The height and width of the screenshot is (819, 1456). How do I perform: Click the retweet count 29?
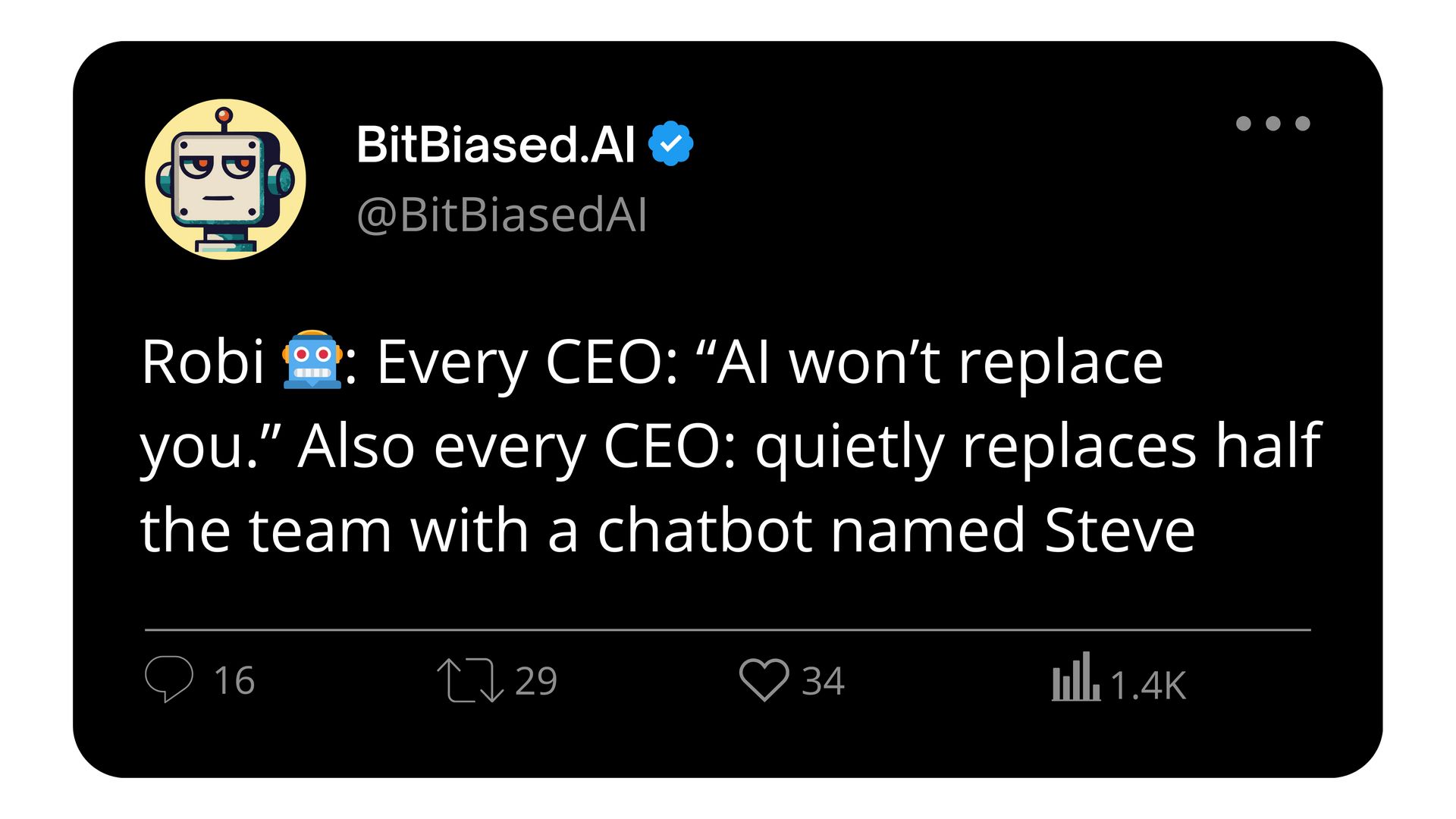click(x=536, y=681)
